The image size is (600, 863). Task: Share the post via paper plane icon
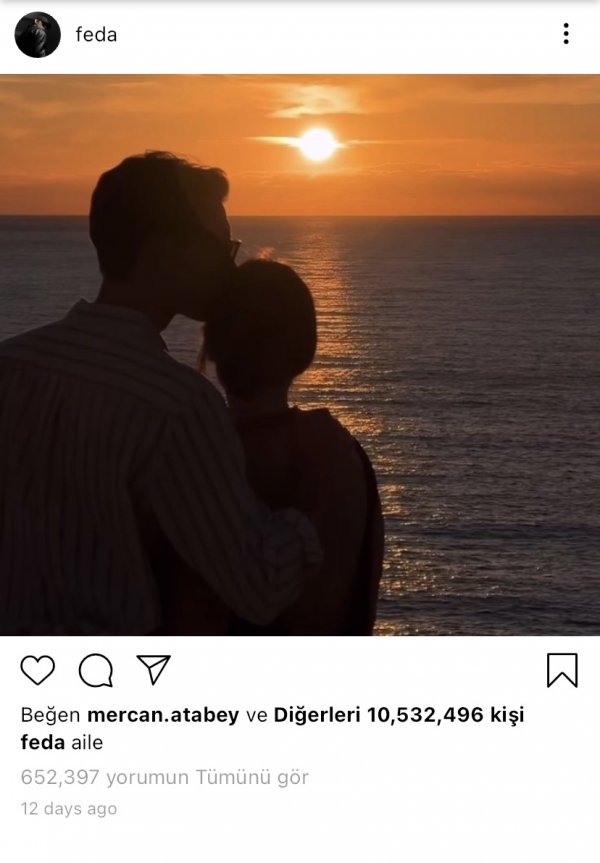[x=153, y=670]
